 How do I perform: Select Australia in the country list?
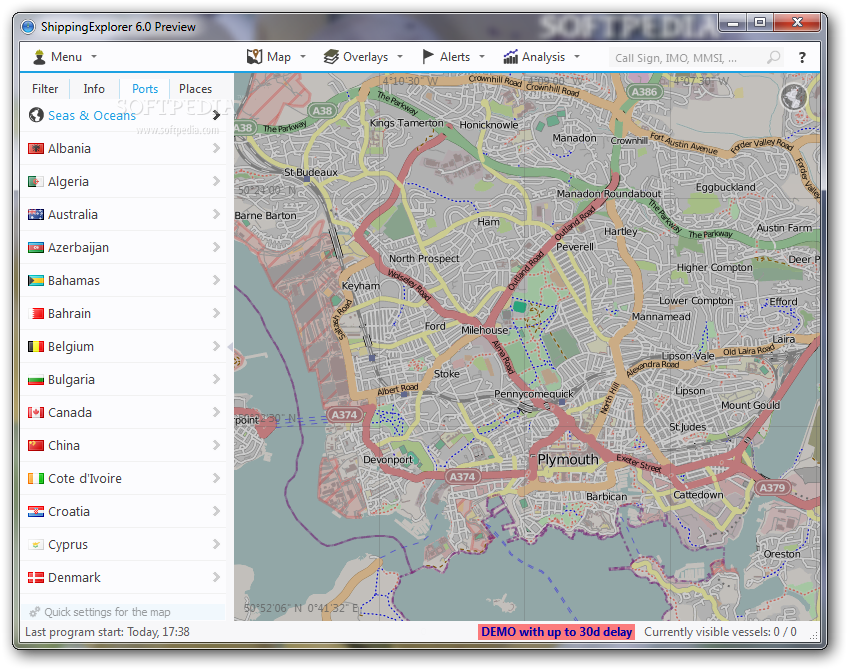[123, 214]
